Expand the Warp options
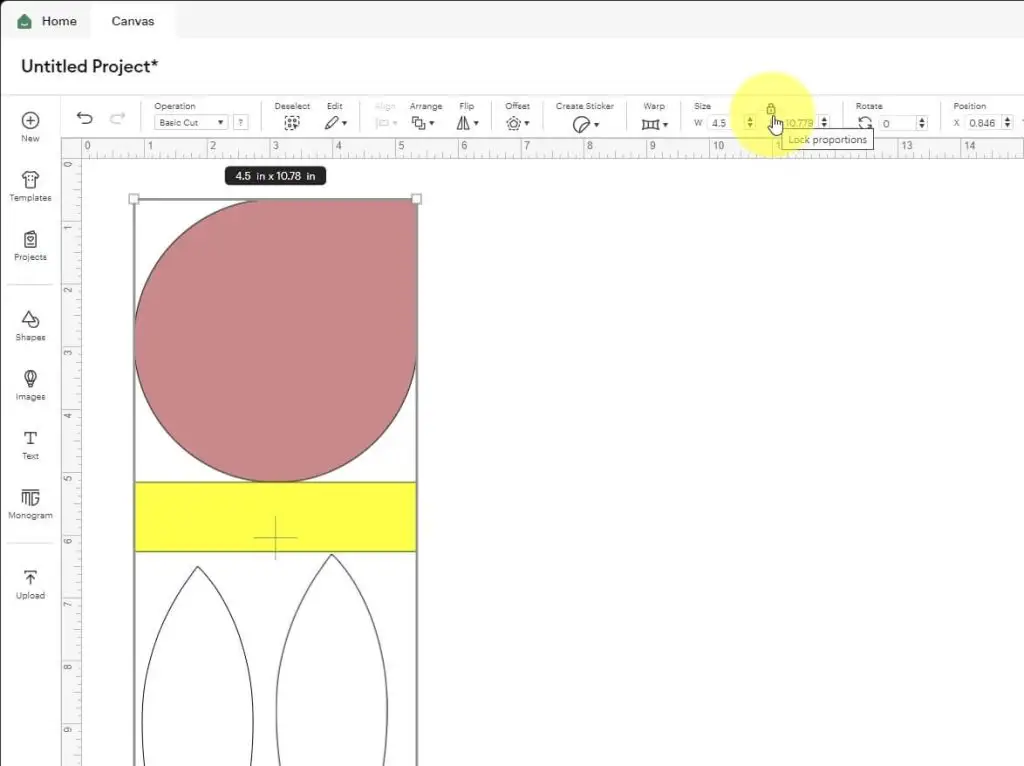The width and height of the screenshot is (1024, 766). click(654, 124)
